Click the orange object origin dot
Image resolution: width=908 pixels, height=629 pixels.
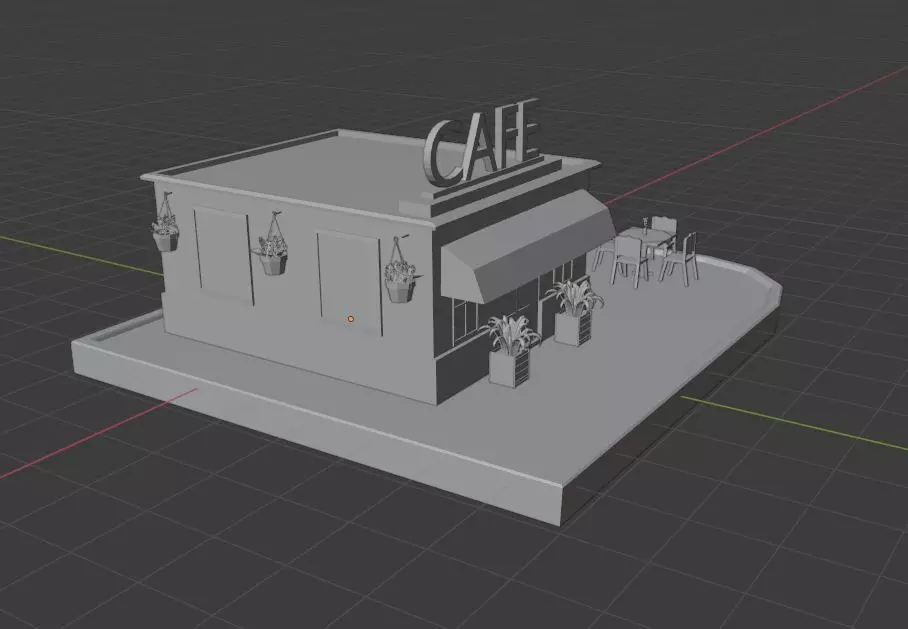click(x=350, y=319)
